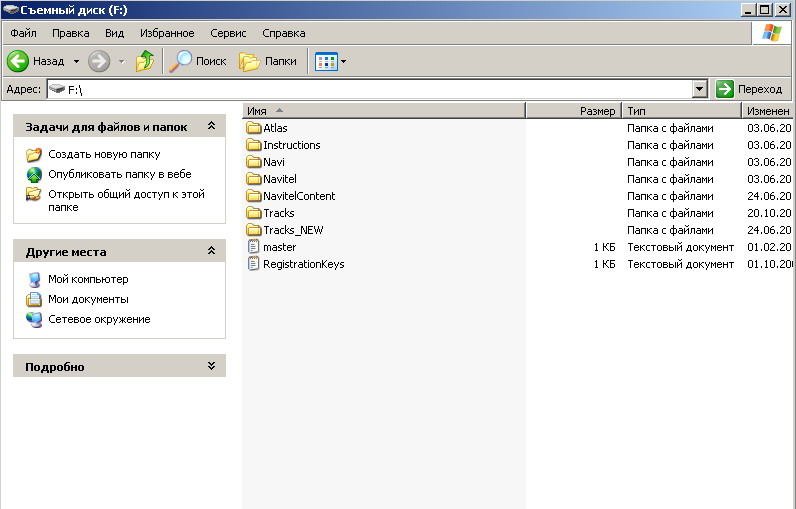The width and height of the screenshot is (796, 509).
Task: Click the Windows logo in the menu bar corner
Action: 772,33
